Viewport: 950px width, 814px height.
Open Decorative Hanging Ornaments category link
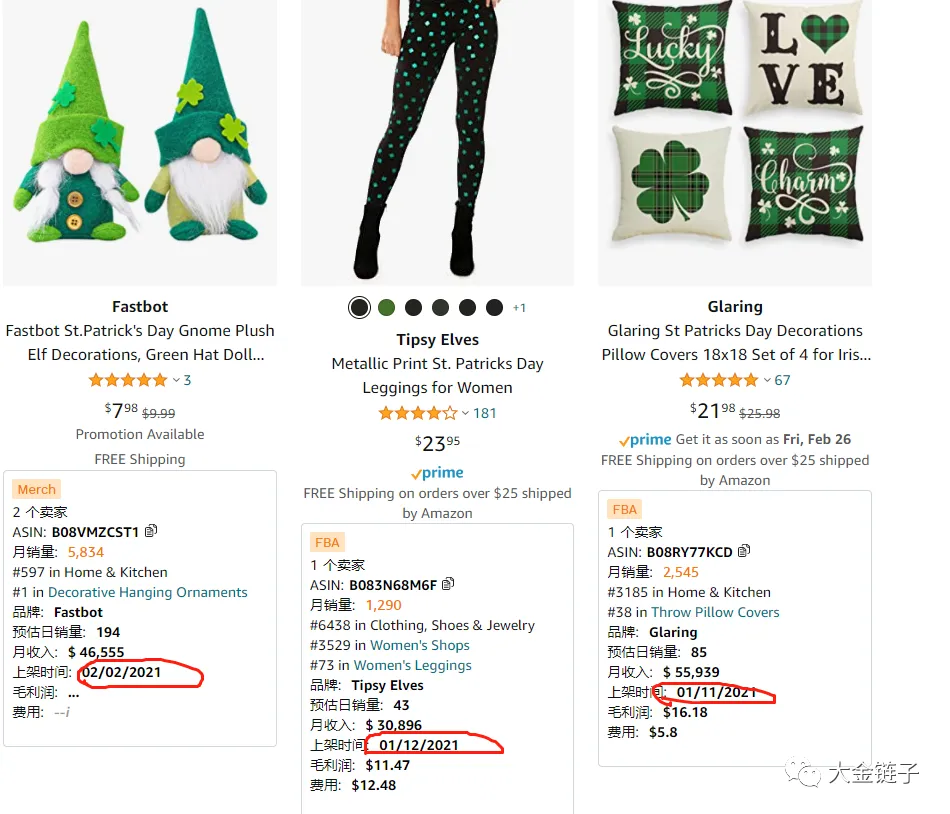[148, 592]
